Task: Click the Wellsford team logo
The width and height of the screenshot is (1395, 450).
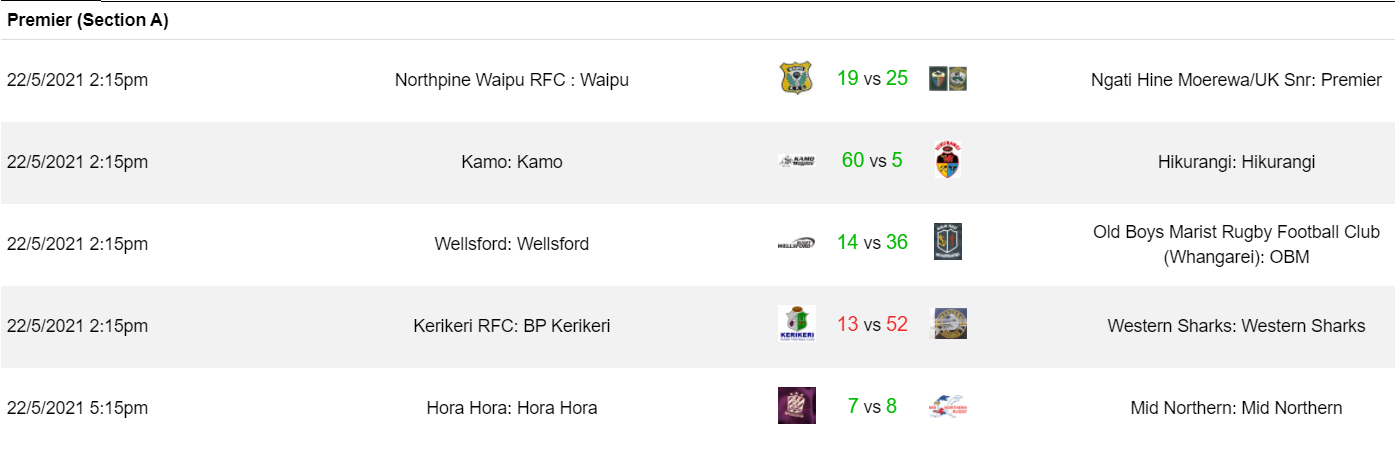Action: 796,243
